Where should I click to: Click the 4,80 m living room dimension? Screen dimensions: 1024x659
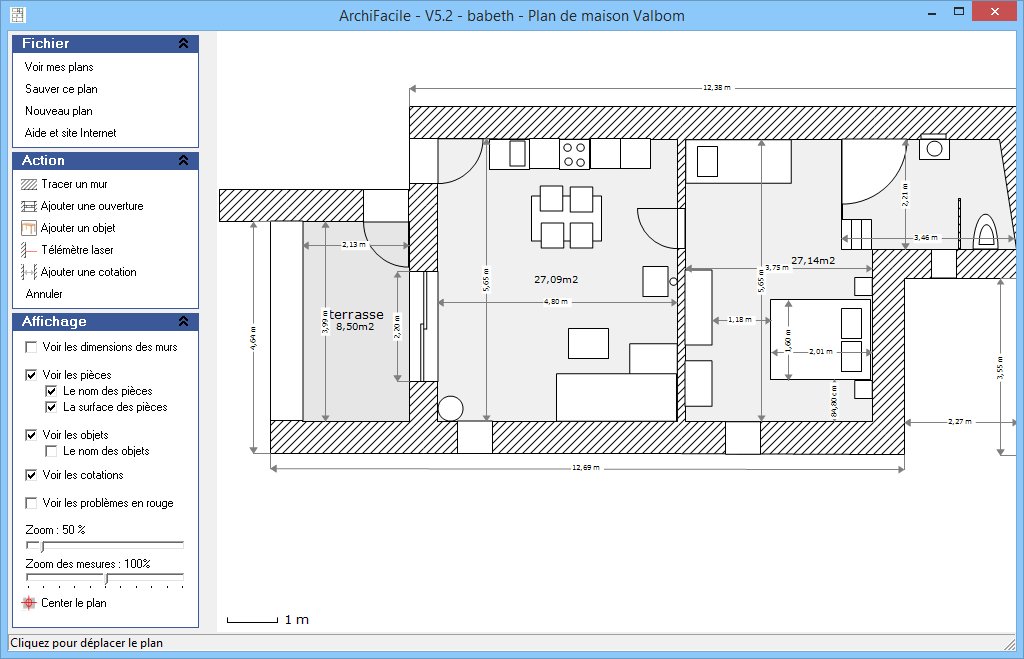(556, 302)
